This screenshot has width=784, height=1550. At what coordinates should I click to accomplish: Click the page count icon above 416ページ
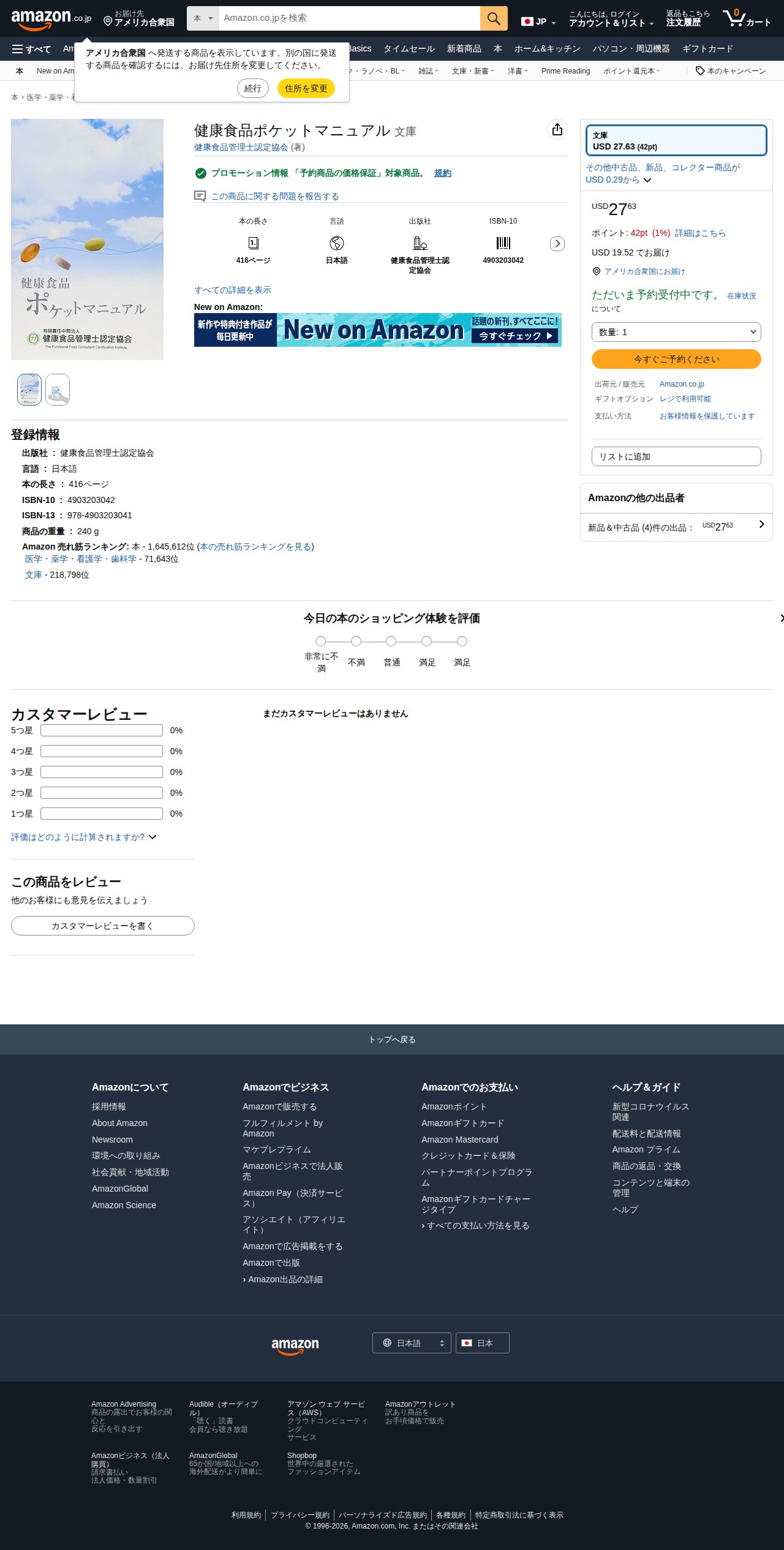254,243
